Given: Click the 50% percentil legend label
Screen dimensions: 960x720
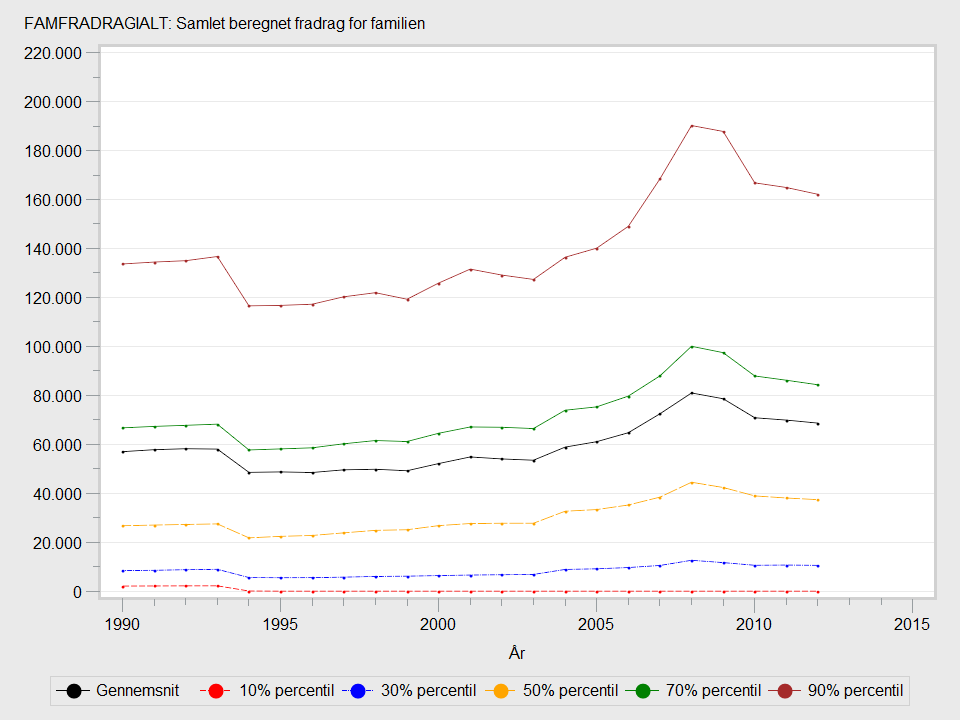Looking at the screenshot, I should (x=568, y=690).
